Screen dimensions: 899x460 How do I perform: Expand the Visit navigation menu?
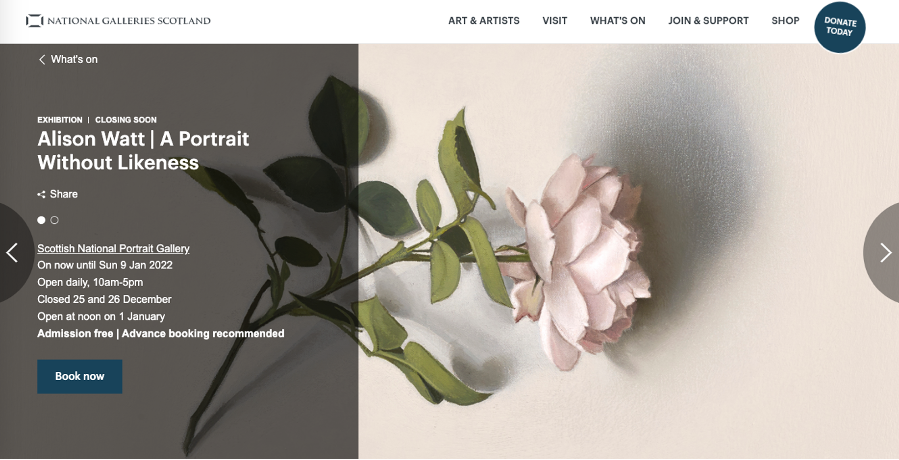[x=554, y=21]
